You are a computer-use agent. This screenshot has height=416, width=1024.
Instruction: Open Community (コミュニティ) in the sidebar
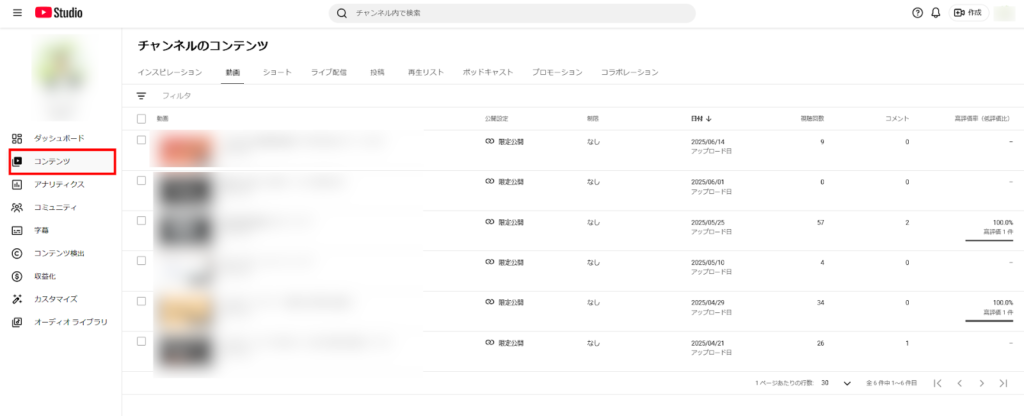(x=55, y=207)
